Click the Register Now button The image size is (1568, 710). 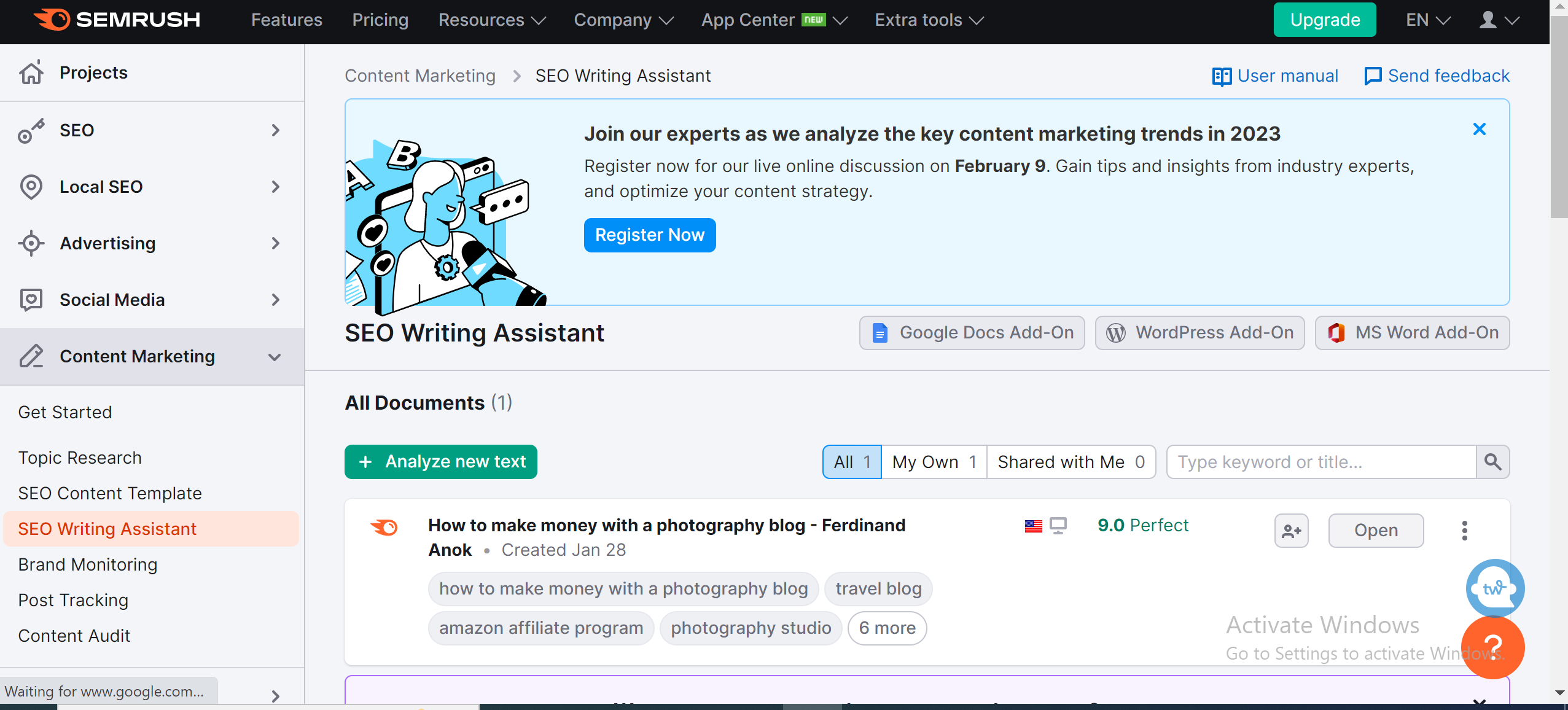[x=650, y=235]
